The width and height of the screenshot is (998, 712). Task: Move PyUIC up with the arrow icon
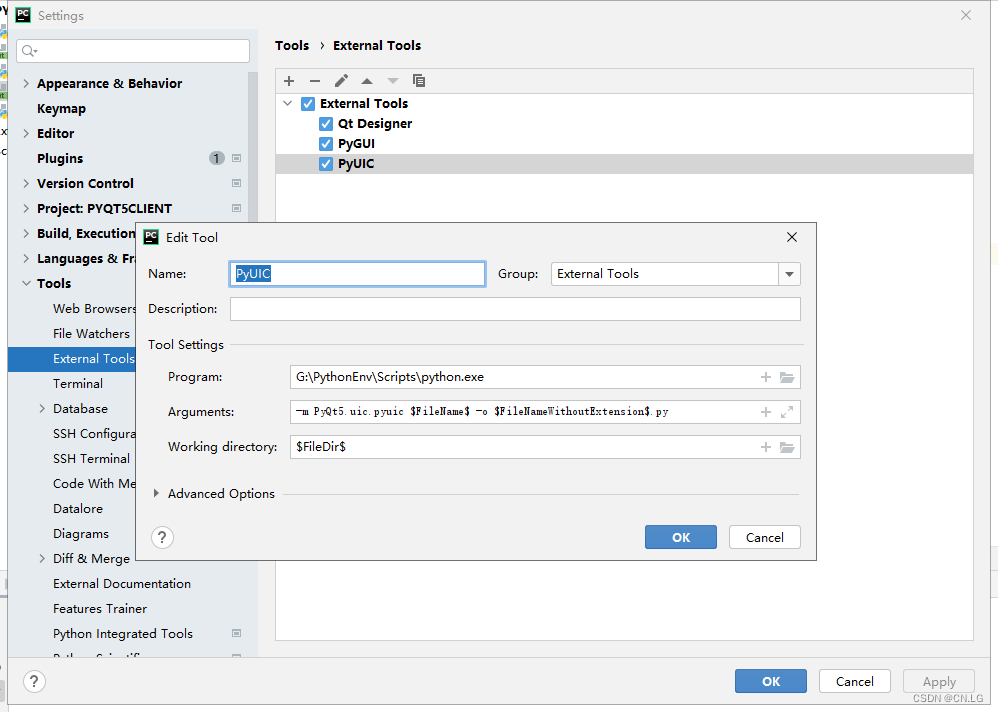[x=366, y=81]
